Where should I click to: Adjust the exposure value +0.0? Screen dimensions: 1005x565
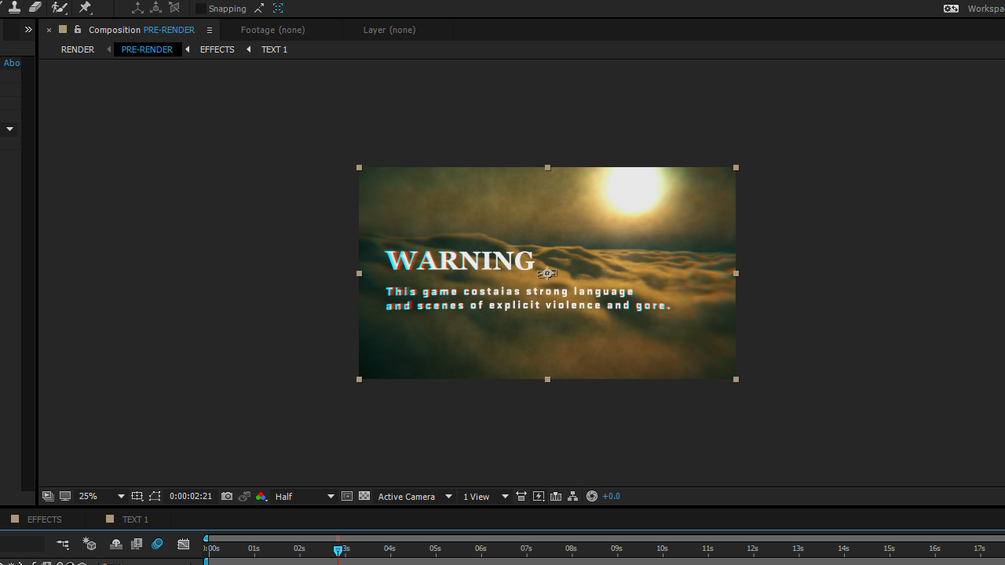(x=611, y=496)
